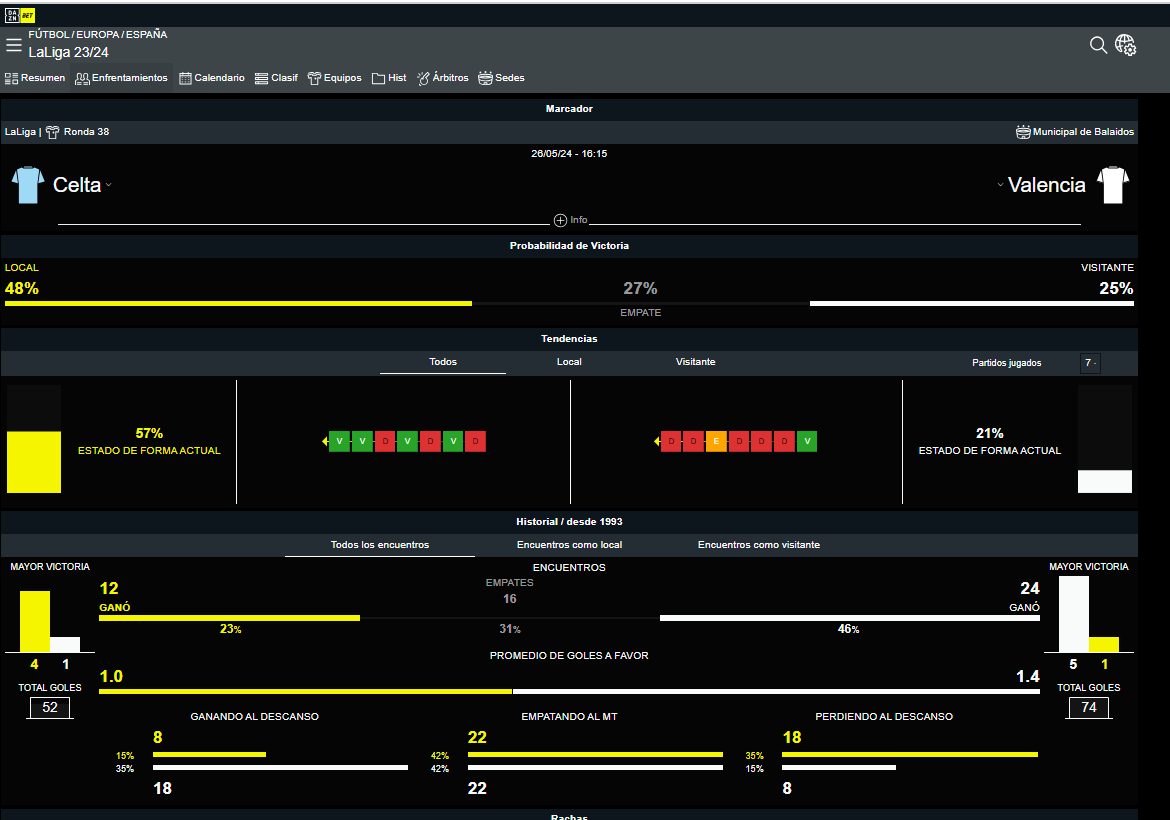Click the Celta light-blue jersey icon
Image resolution: width=1170 pixels, height=820 pixels.
click(28, 185)
